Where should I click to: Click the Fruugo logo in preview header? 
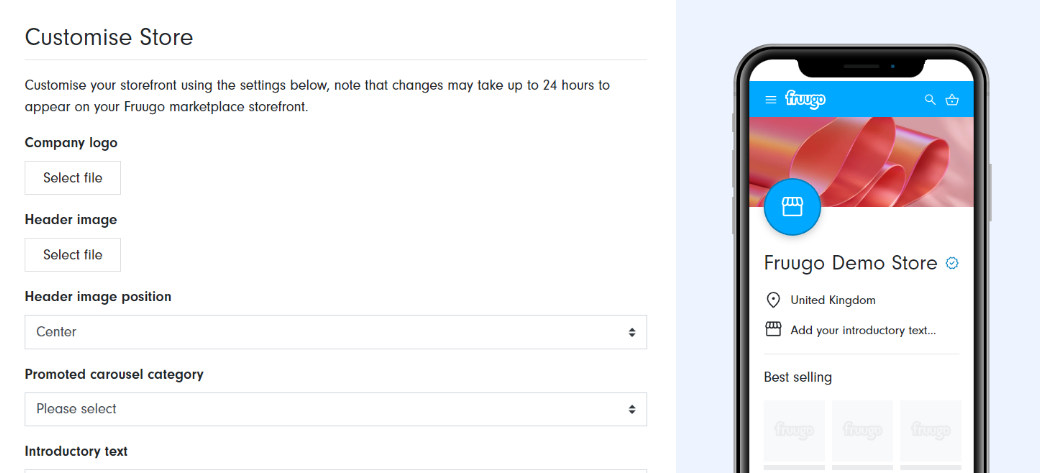805,100
